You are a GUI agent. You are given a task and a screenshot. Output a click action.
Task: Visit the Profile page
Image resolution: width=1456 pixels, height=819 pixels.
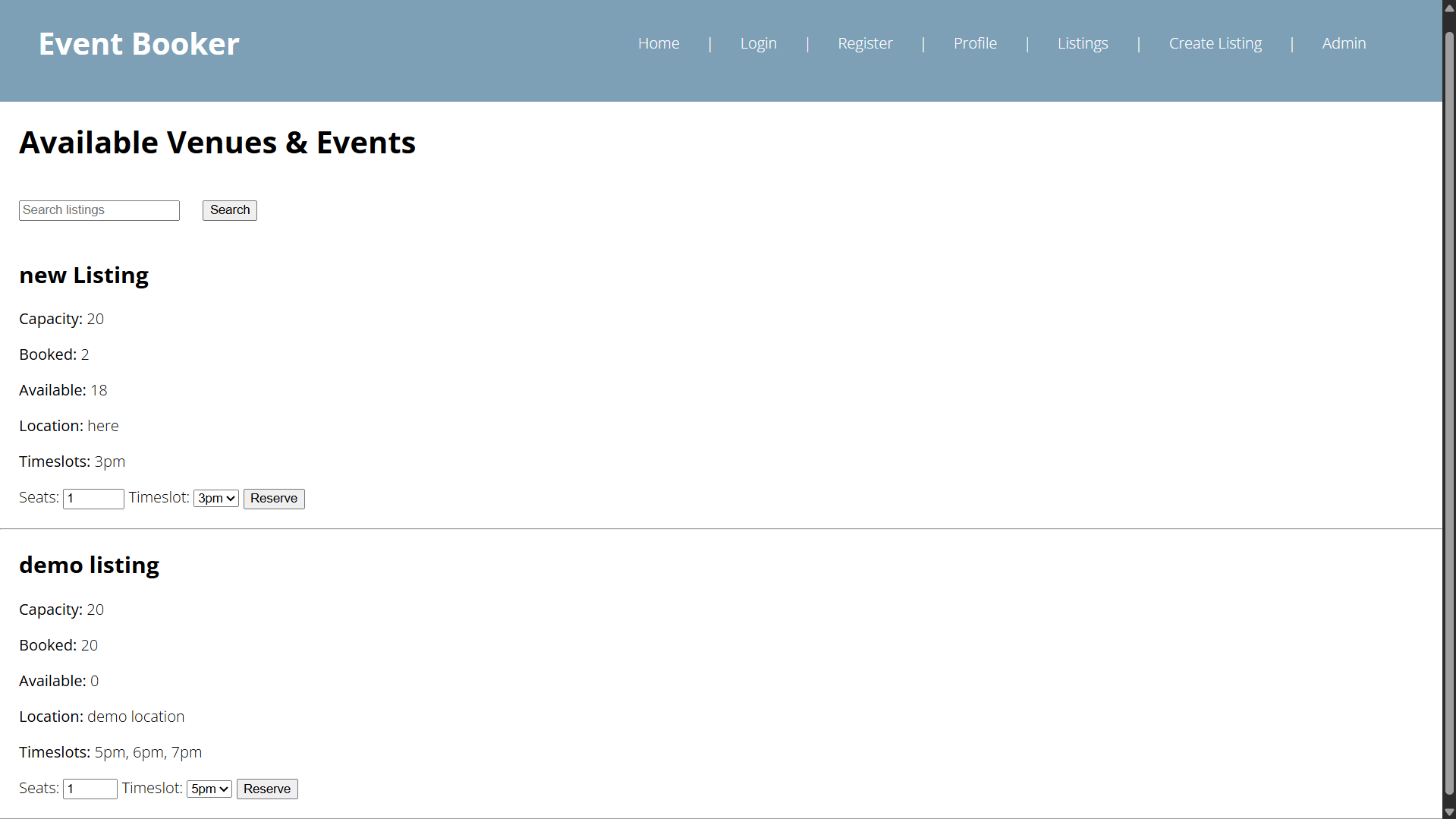(975, 43)
